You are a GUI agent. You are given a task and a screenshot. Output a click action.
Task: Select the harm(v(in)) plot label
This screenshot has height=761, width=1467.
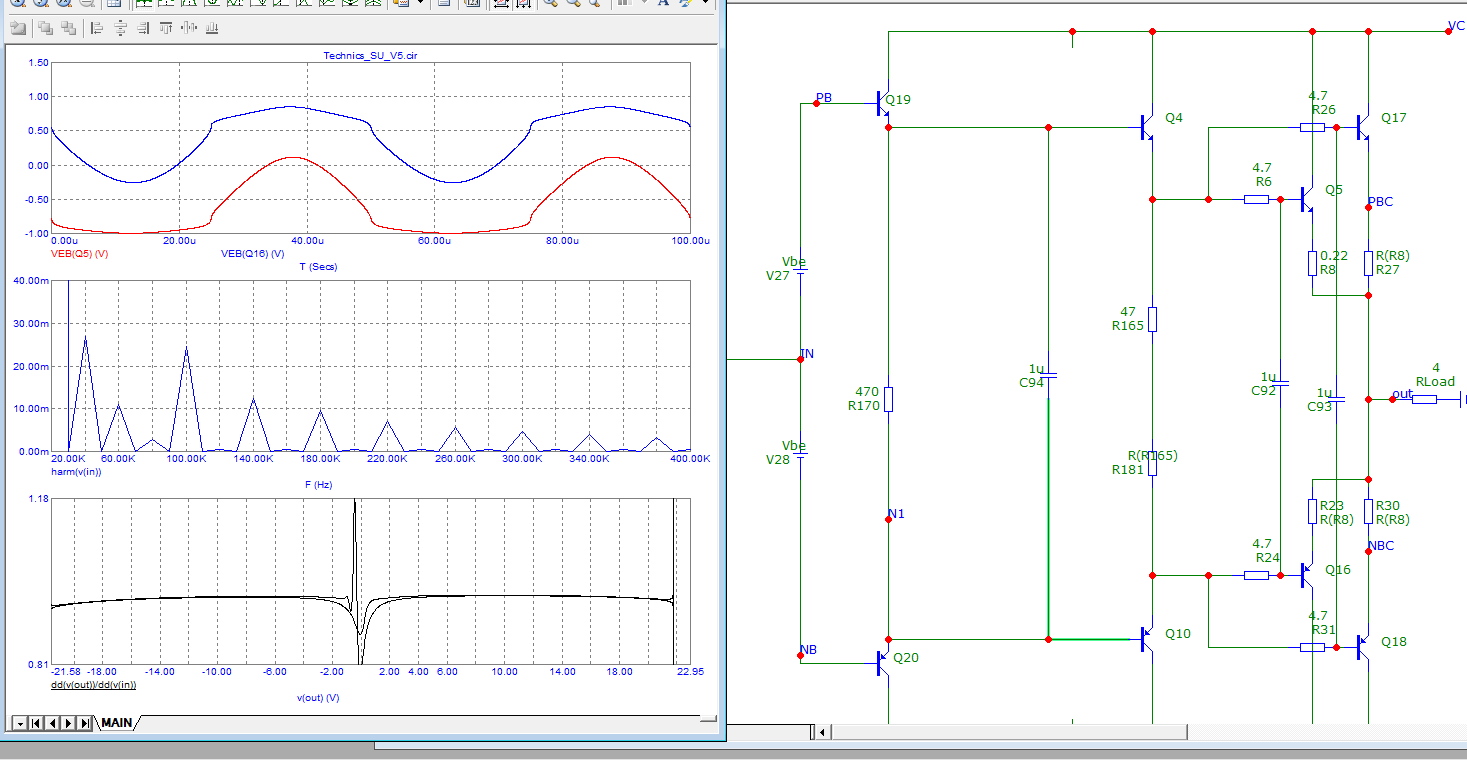tap(76, 470)
